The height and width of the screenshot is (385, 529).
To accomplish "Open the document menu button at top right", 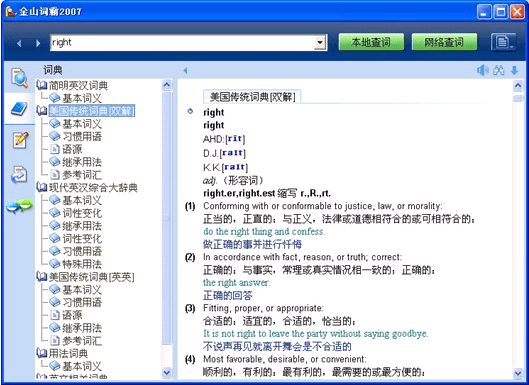I will [x=503, y=42].
